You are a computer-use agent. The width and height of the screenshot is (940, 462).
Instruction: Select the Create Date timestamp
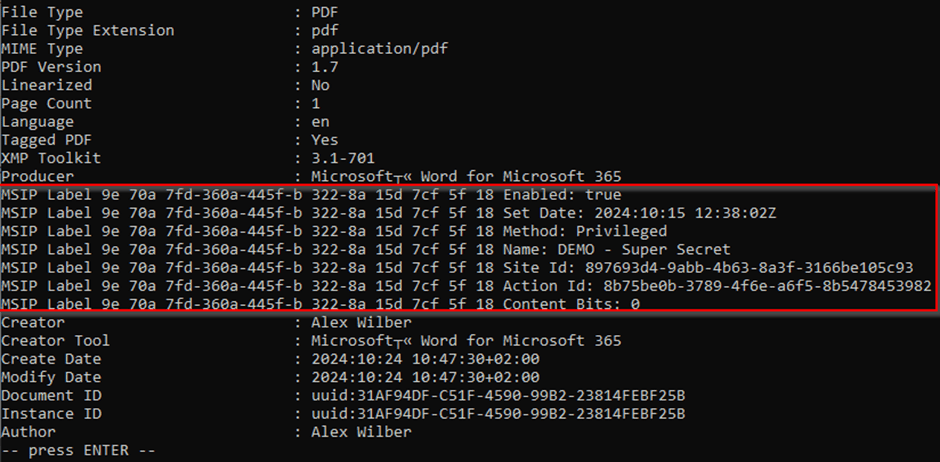coord(425,359)
